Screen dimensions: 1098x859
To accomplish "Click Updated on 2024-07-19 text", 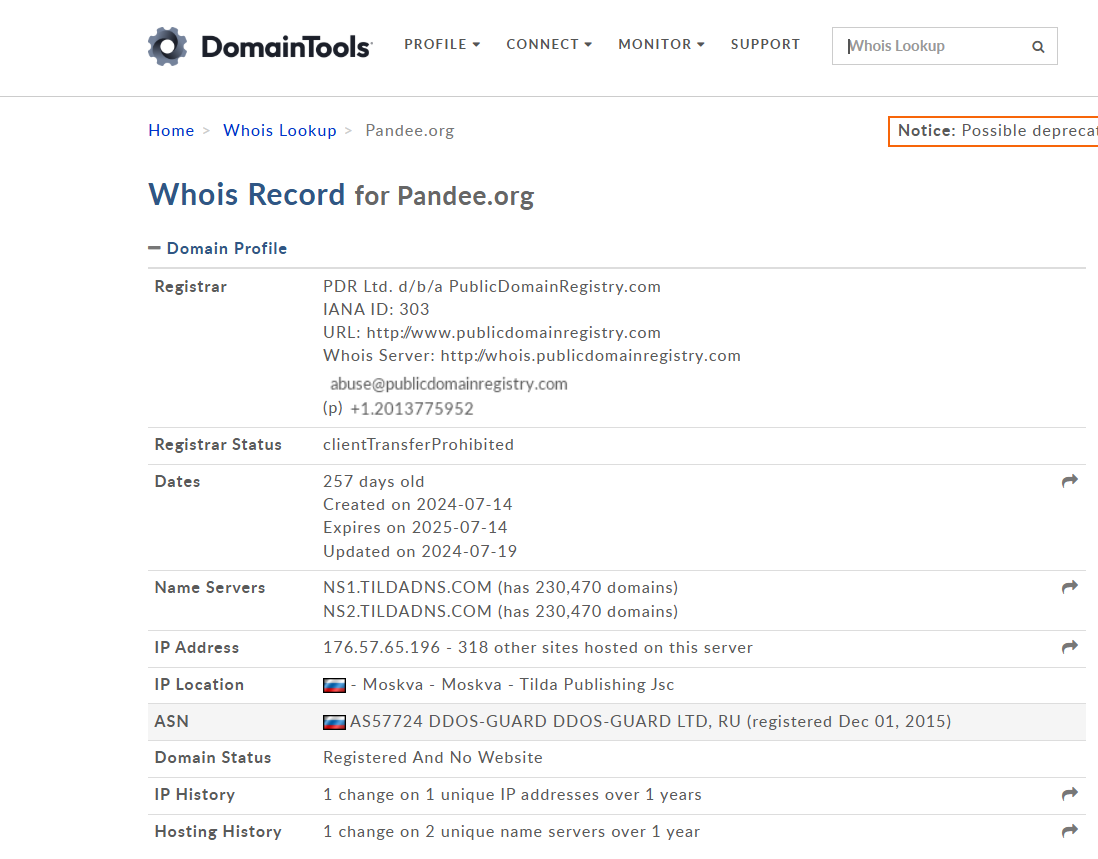I will point(420,552).
